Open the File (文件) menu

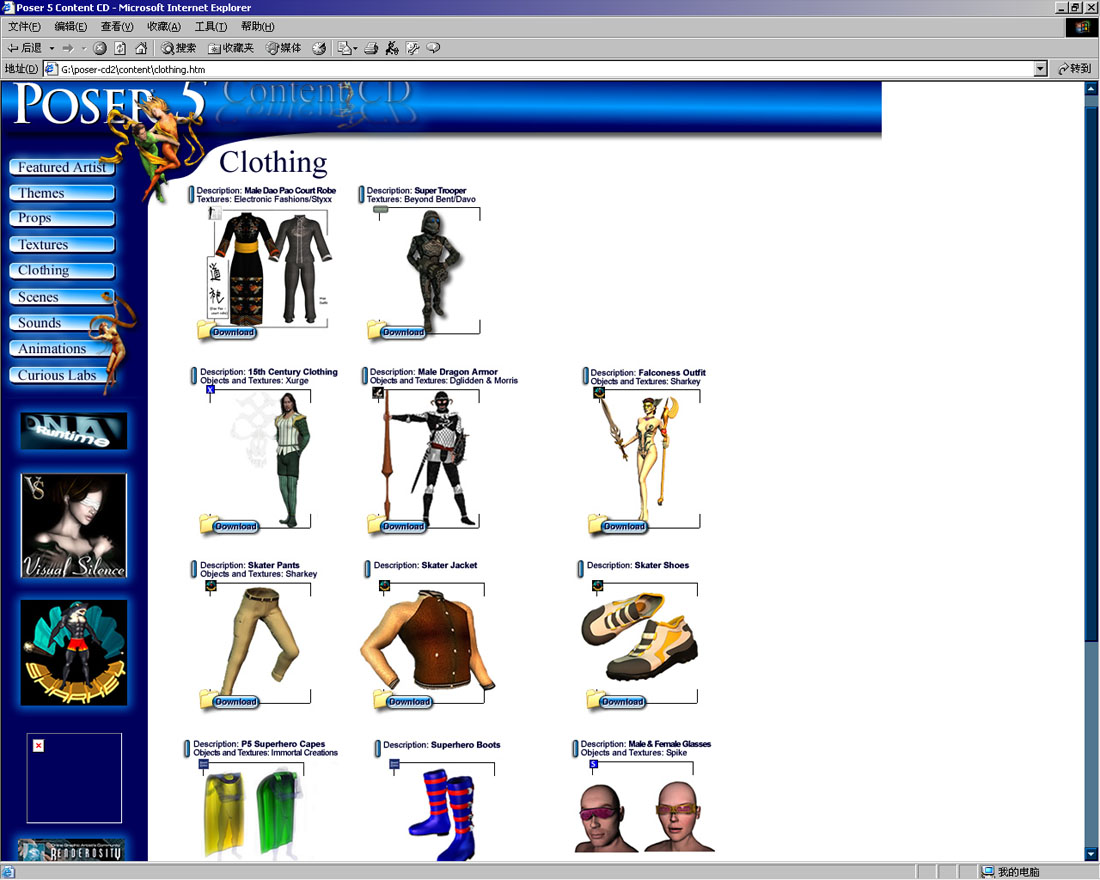tap(24, 27)
